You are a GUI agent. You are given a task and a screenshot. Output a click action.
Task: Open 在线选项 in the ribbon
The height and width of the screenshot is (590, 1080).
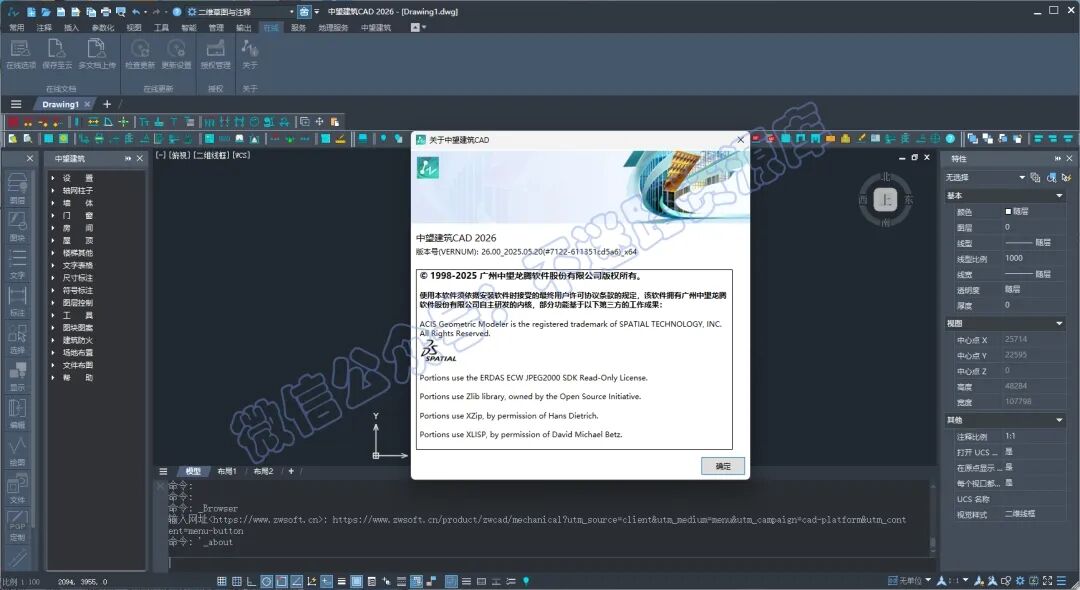tap(21, 54)
